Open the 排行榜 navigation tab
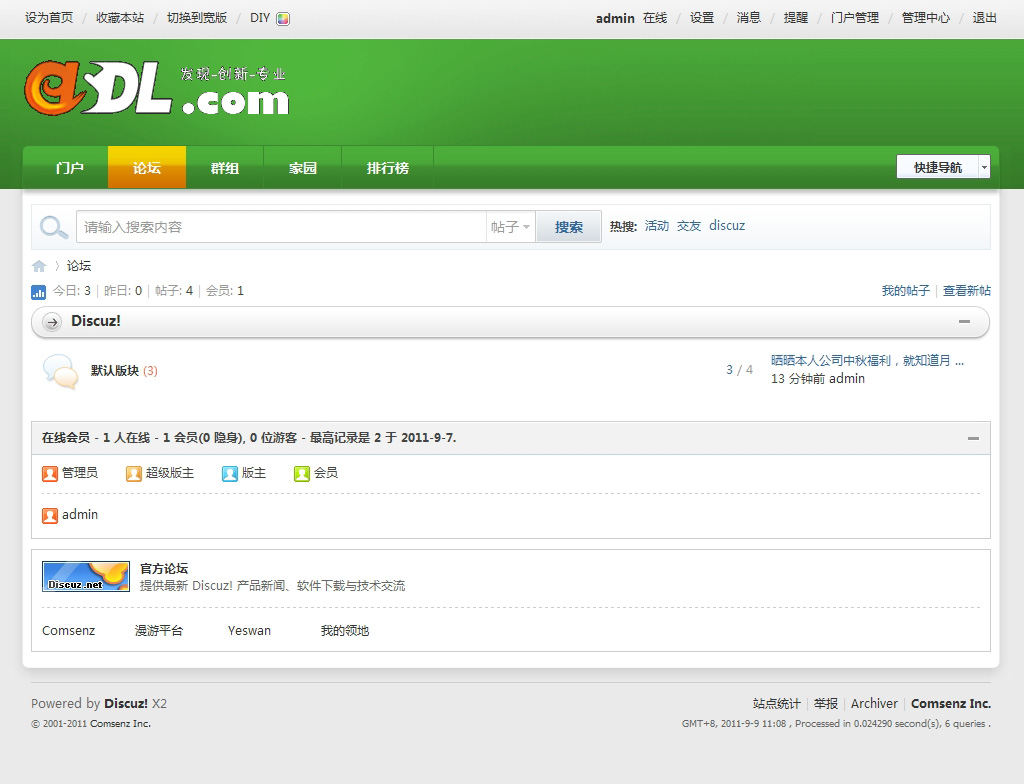This screenshot has height=784, width=1024. (387, 168)
